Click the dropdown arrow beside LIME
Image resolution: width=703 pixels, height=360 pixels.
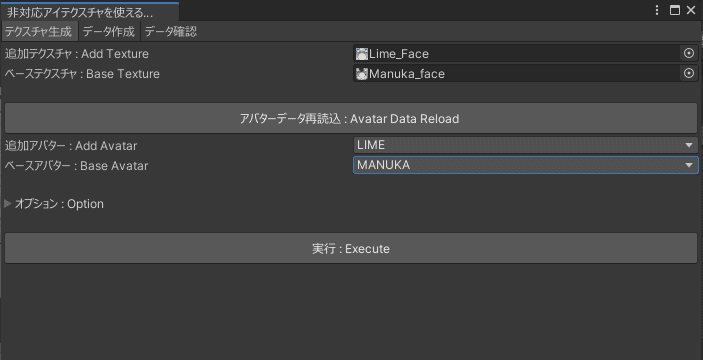[689, 145]
